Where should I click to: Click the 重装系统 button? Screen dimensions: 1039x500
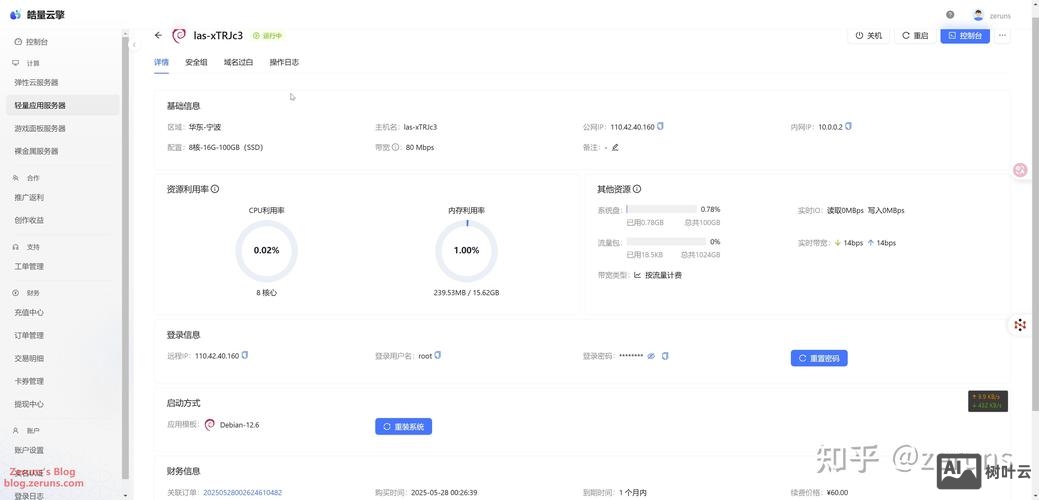coord(404,426)
